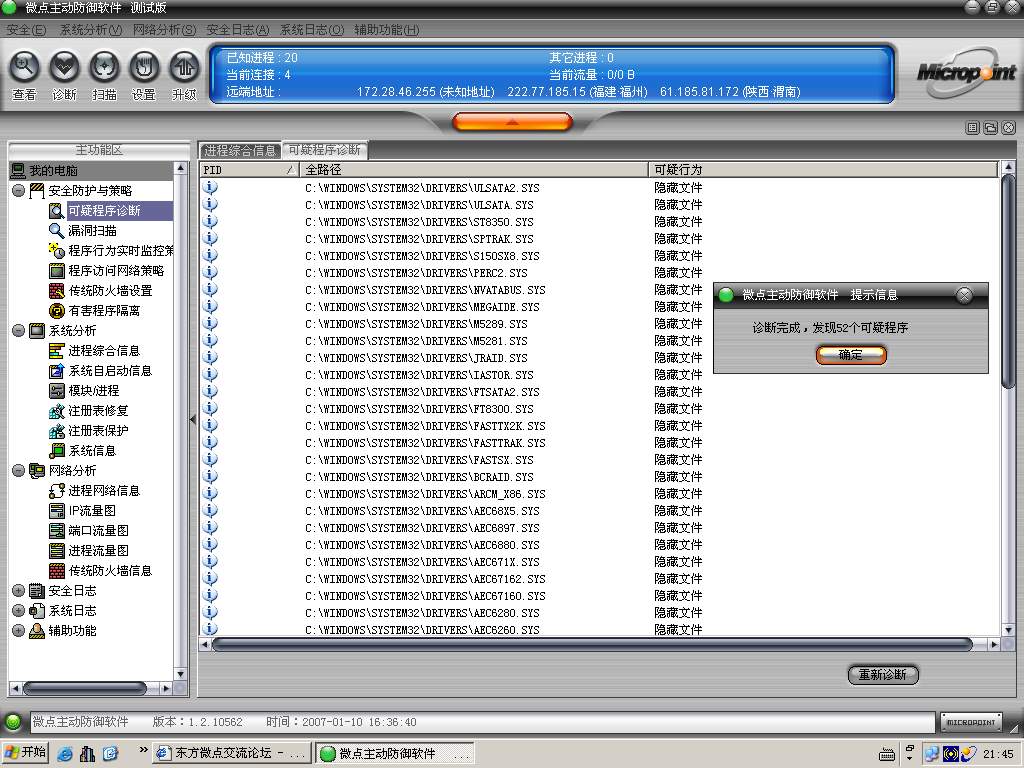Click list vertical scrollbar down arrow

[1008, 630]
